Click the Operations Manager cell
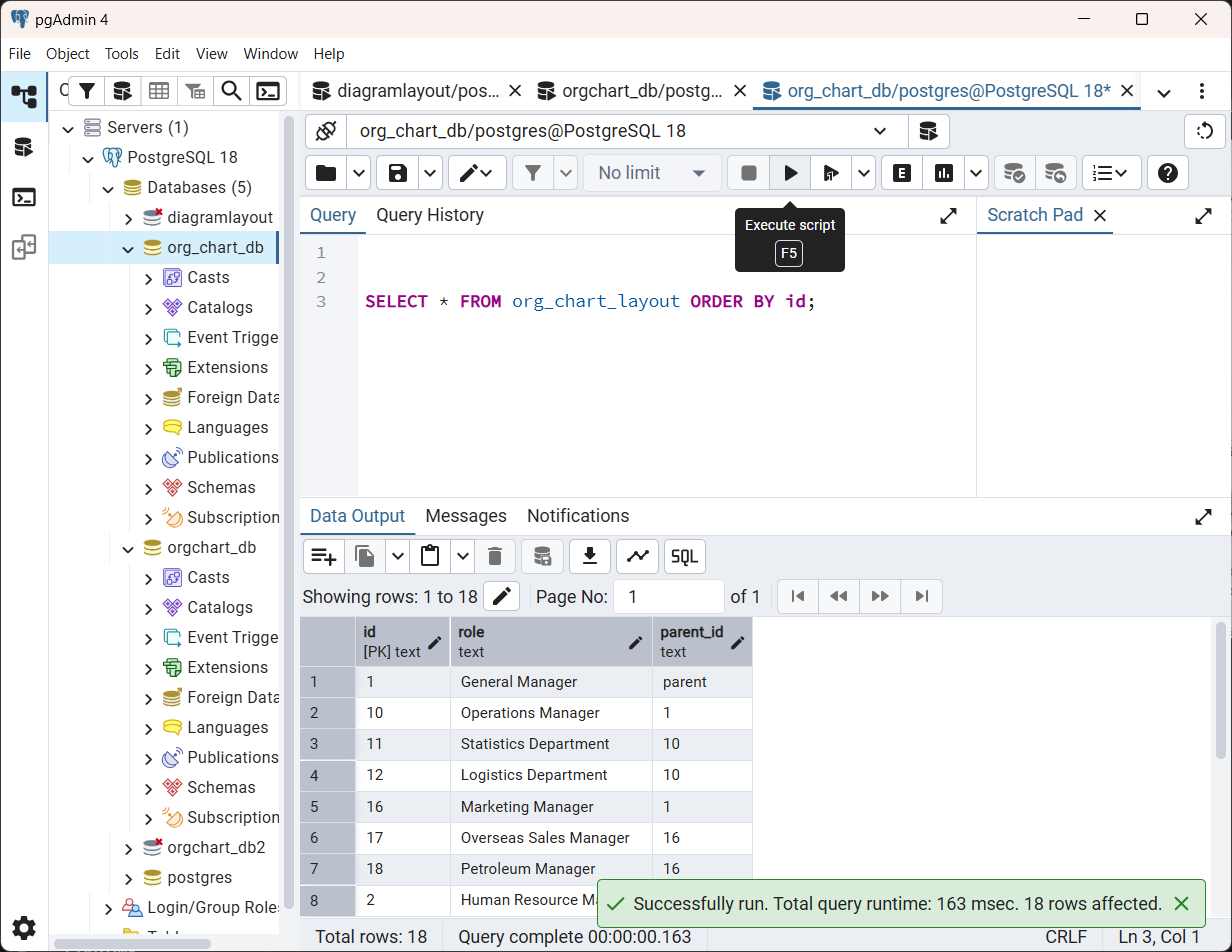Screen dimensions: 1232x952 tap(551, 713)
